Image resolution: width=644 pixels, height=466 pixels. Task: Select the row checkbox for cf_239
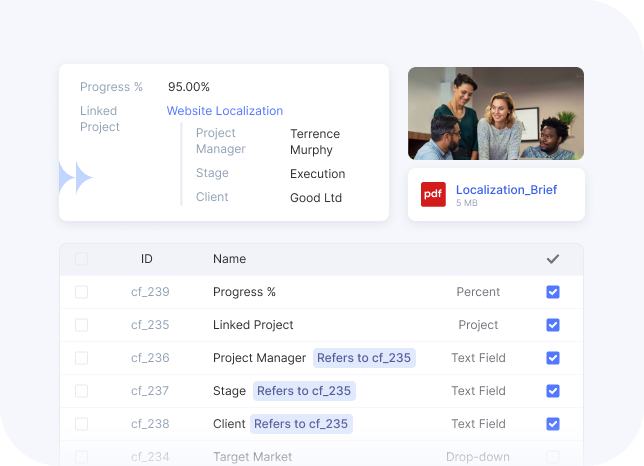(81, 292)
